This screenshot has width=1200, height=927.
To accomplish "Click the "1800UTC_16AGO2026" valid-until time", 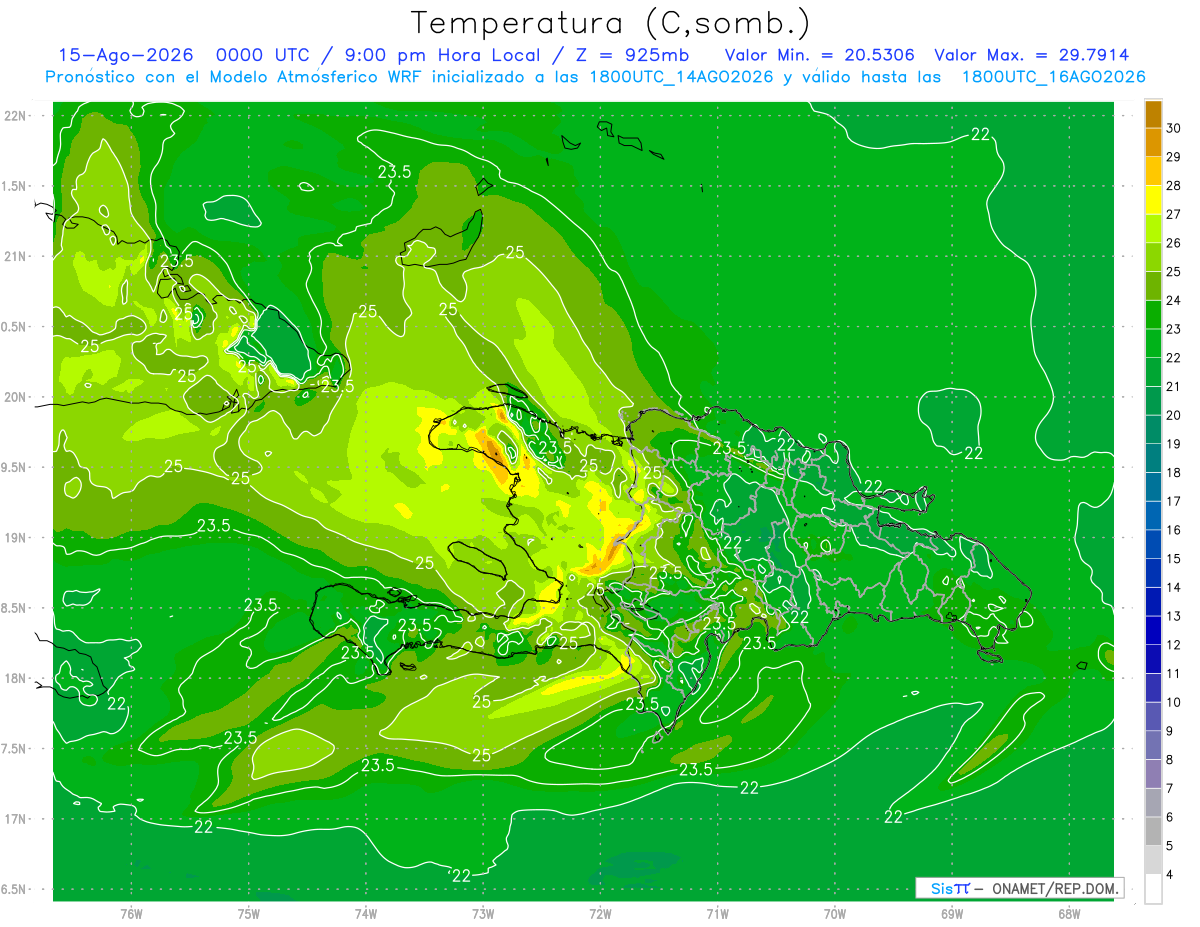I will tap(1054, 76).
